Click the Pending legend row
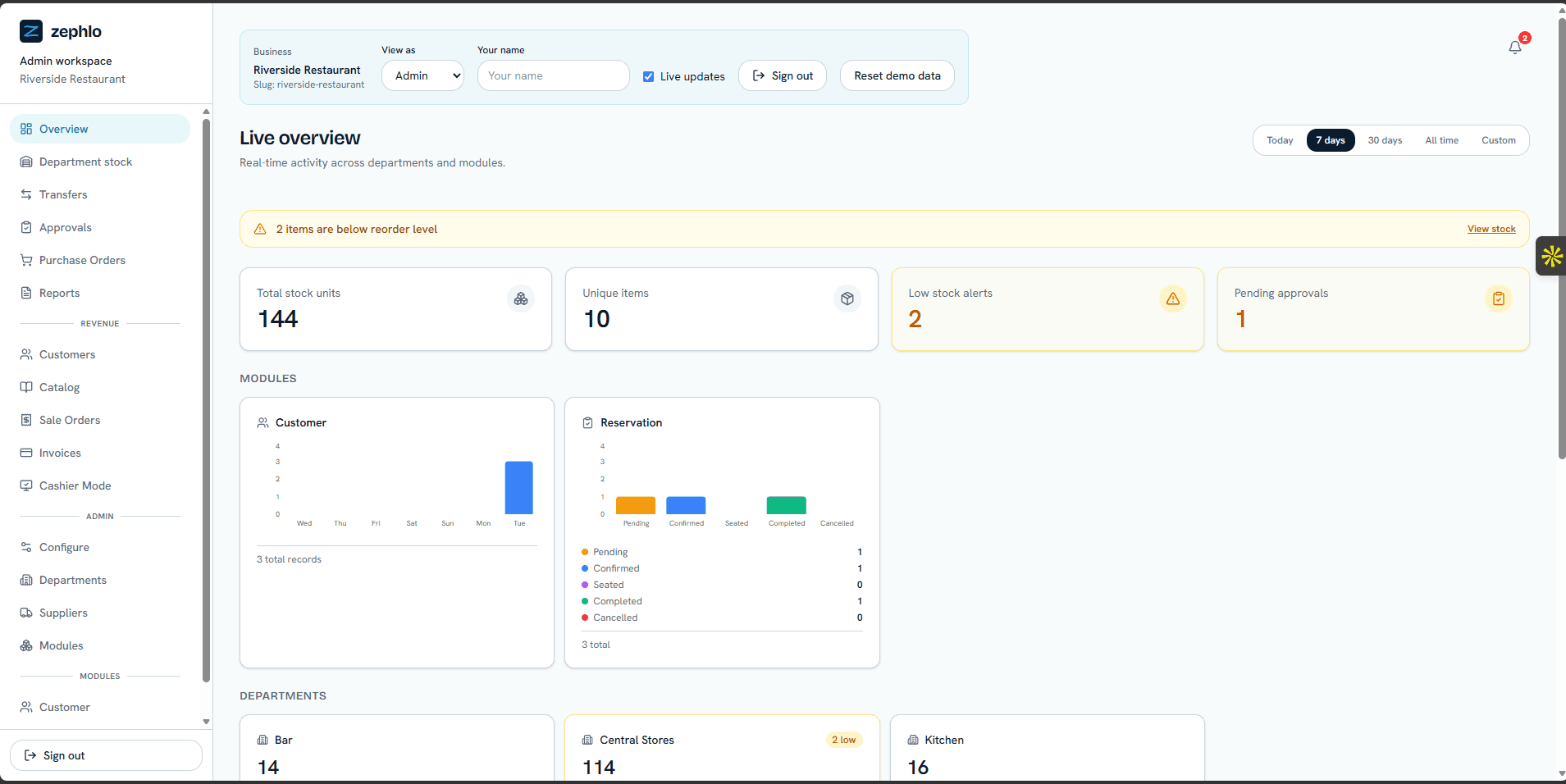This screenshot has width=1566, height=784. point(722,552)
